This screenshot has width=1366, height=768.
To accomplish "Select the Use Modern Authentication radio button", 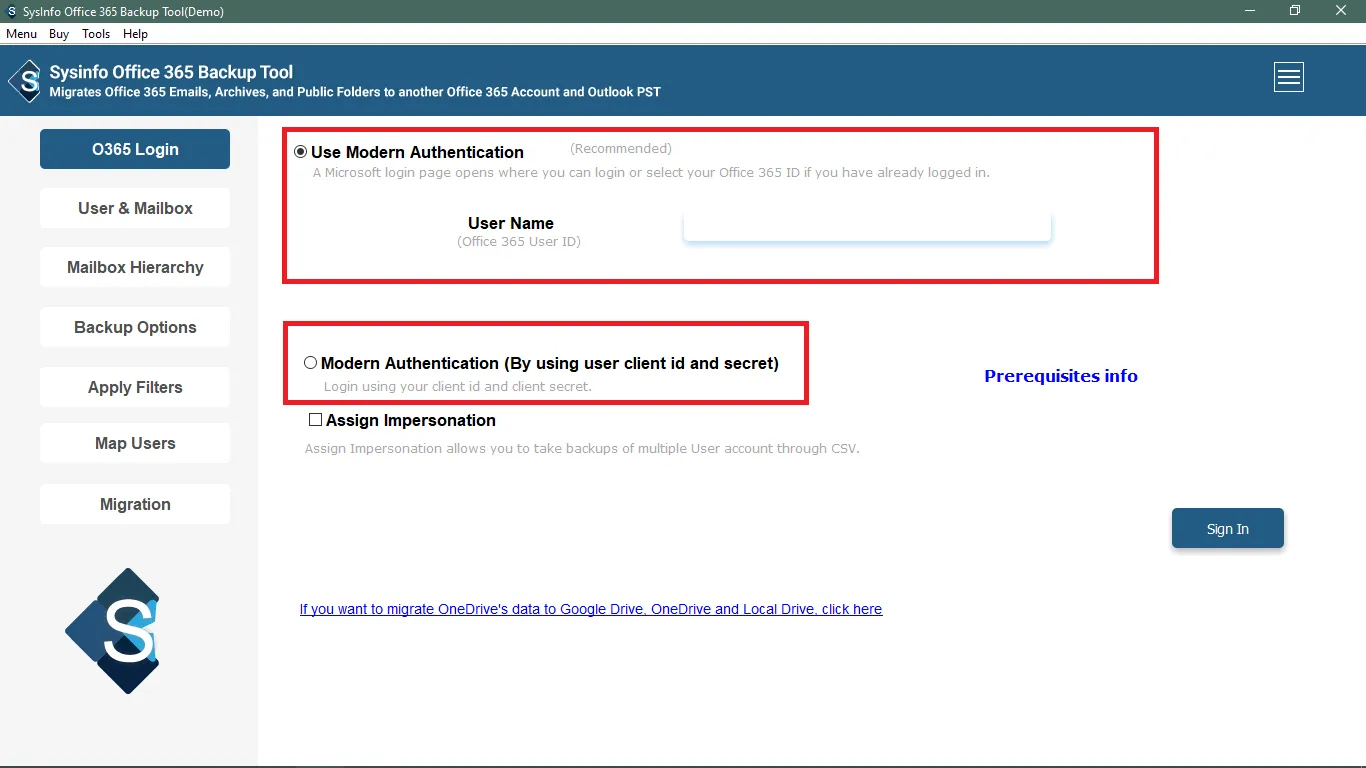I will (x=301, y=152).
